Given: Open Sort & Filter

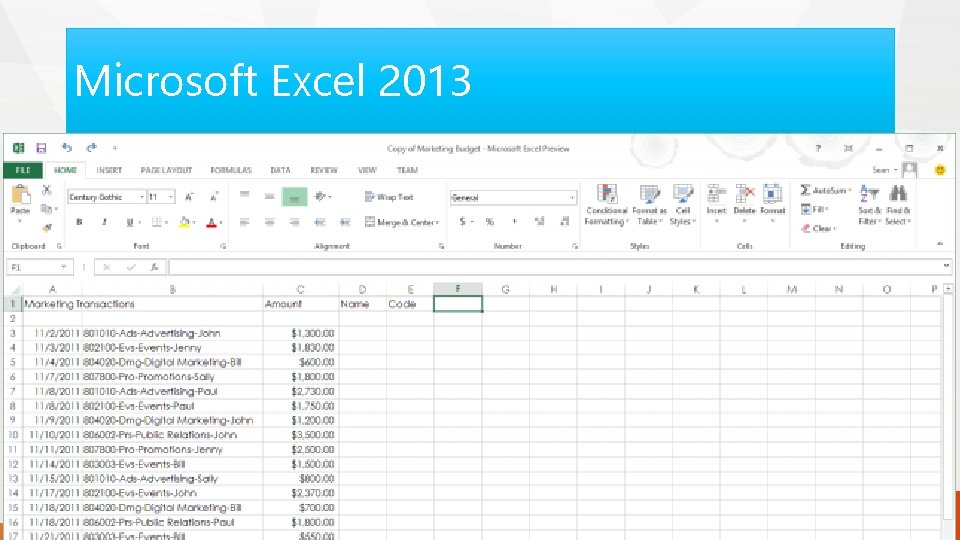Looking at the screenshot, I should 869,206.
